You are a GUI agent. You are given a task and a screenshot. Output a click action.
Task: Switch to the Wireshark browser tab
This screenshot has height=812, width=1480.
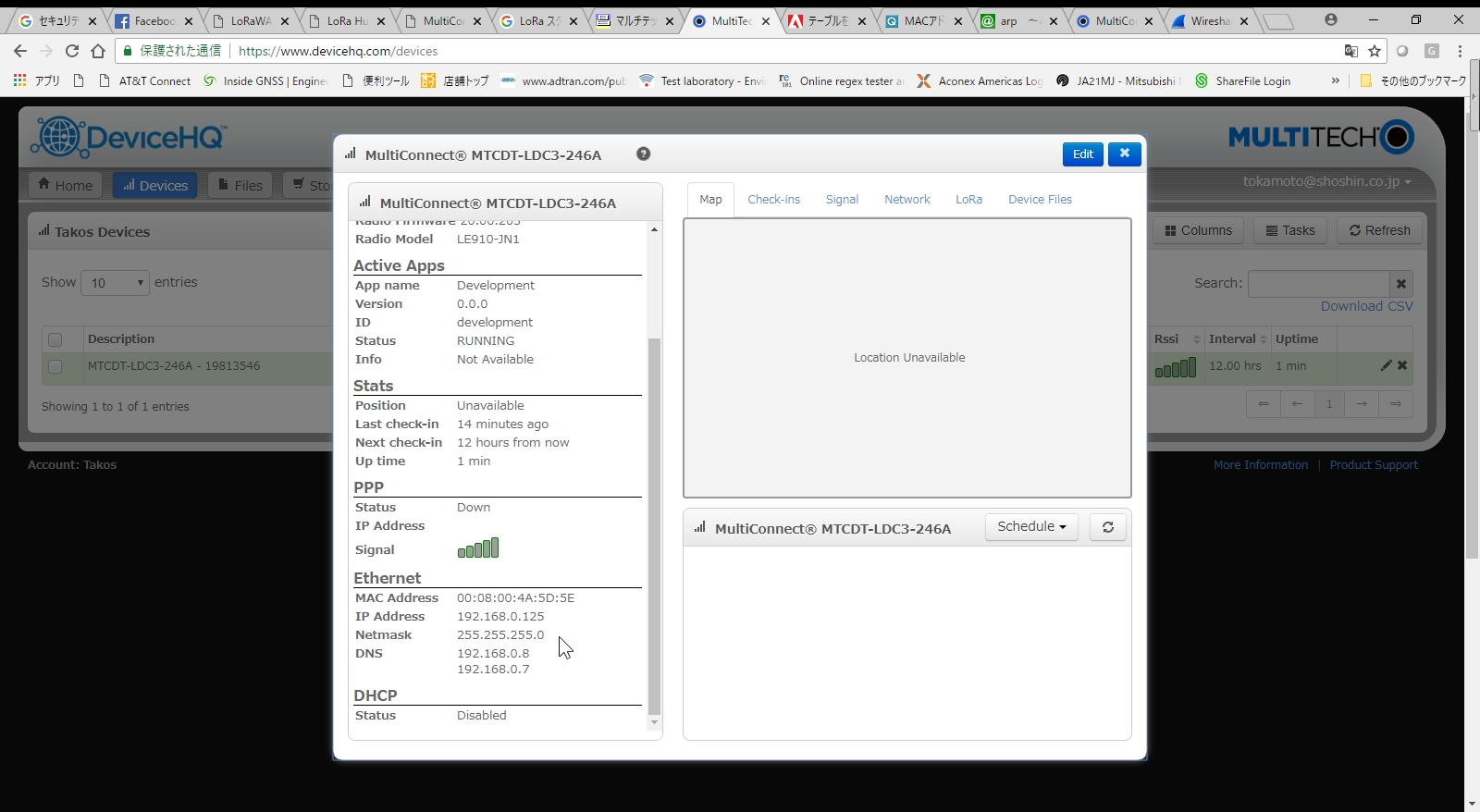[1210, 20]
